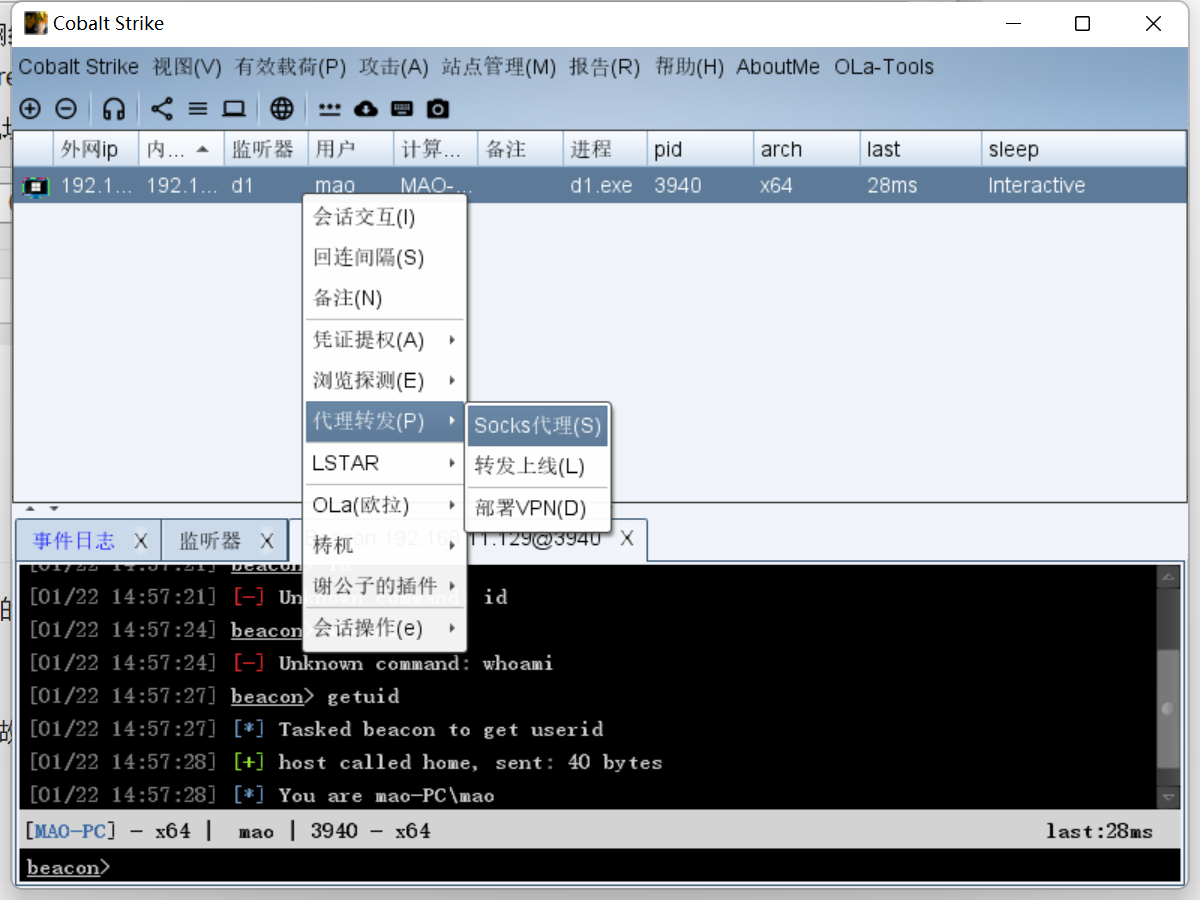Open screenshots via camera icon
This screenshot has height=900, width=1200.
(438, 108)
